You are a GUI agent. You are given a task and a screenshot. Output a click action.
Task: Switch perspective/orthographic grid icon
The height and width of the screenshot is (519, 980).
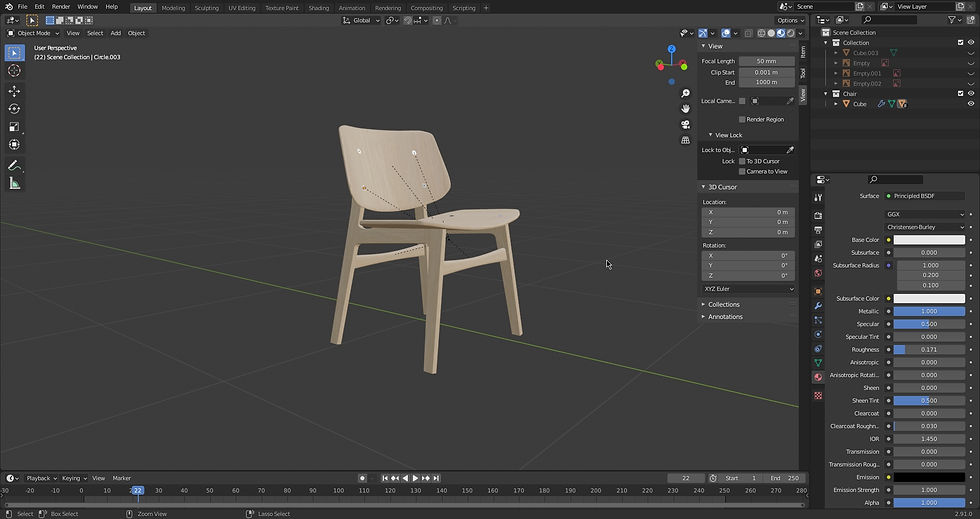[x=686, y=140]
